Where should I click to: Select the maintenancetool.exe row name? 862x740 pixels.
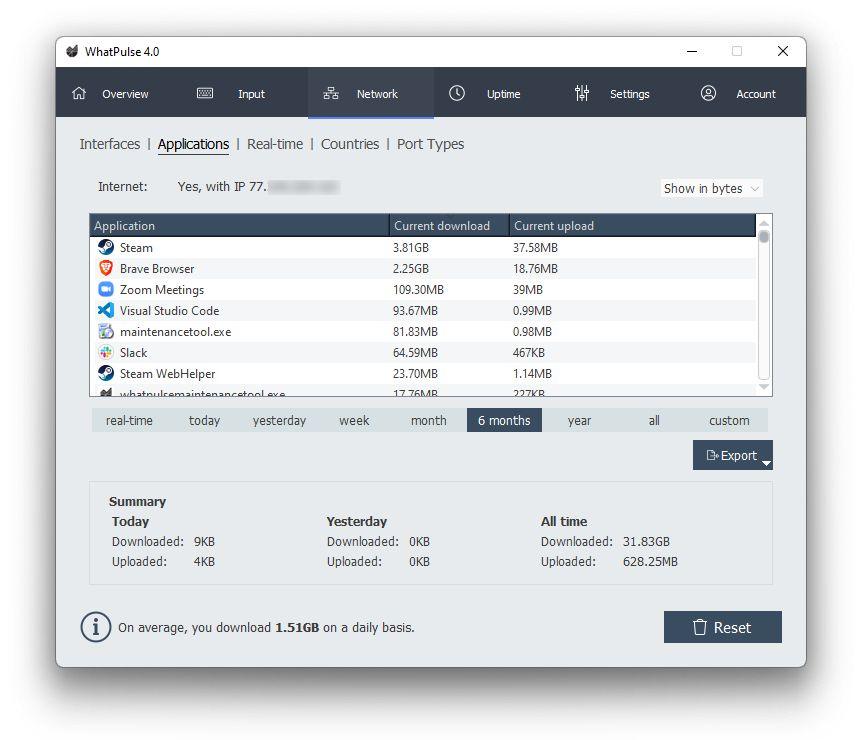175,332
